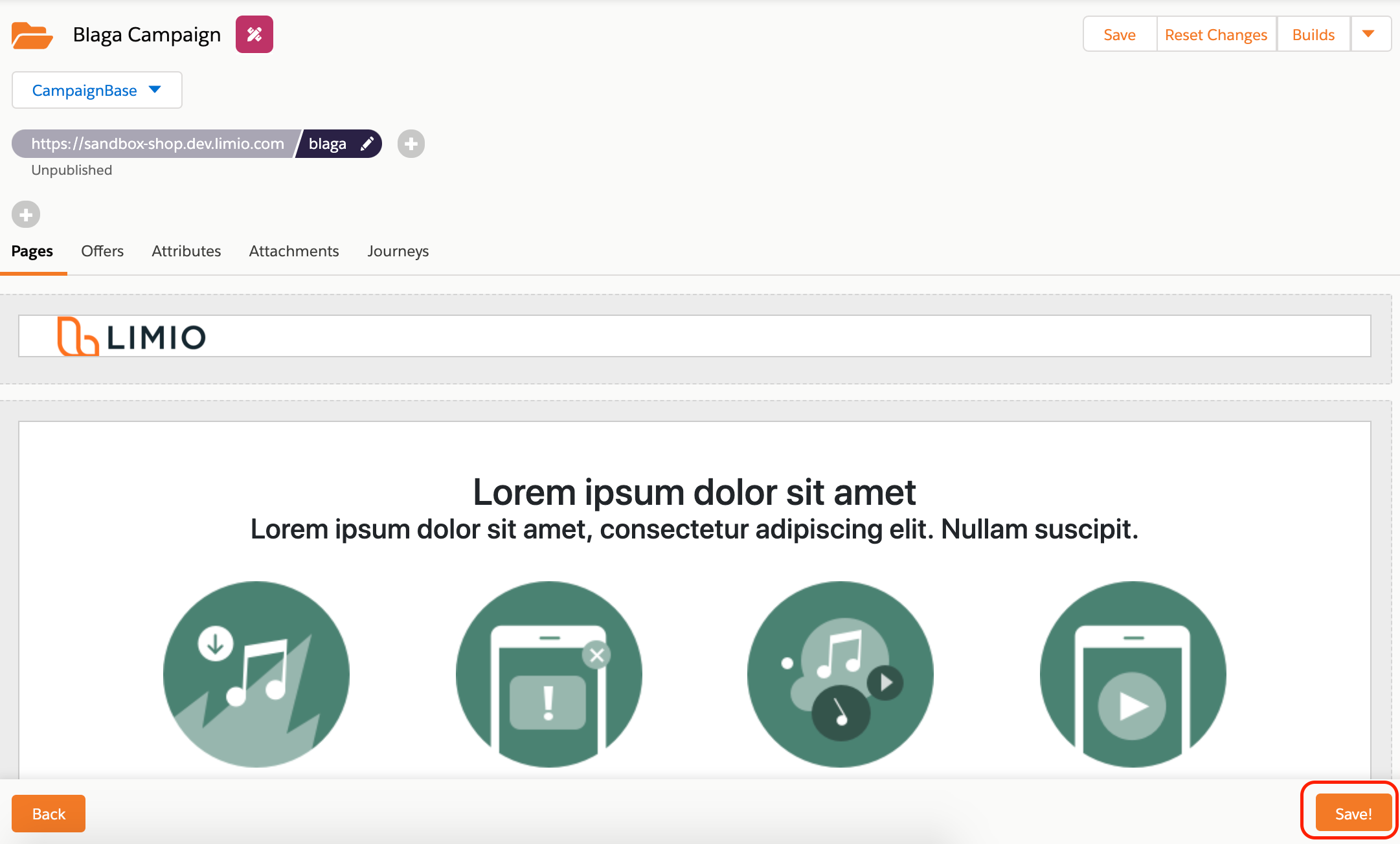
Task: Click the plus icon above Pages tab
Action: (x=26, y=214)
